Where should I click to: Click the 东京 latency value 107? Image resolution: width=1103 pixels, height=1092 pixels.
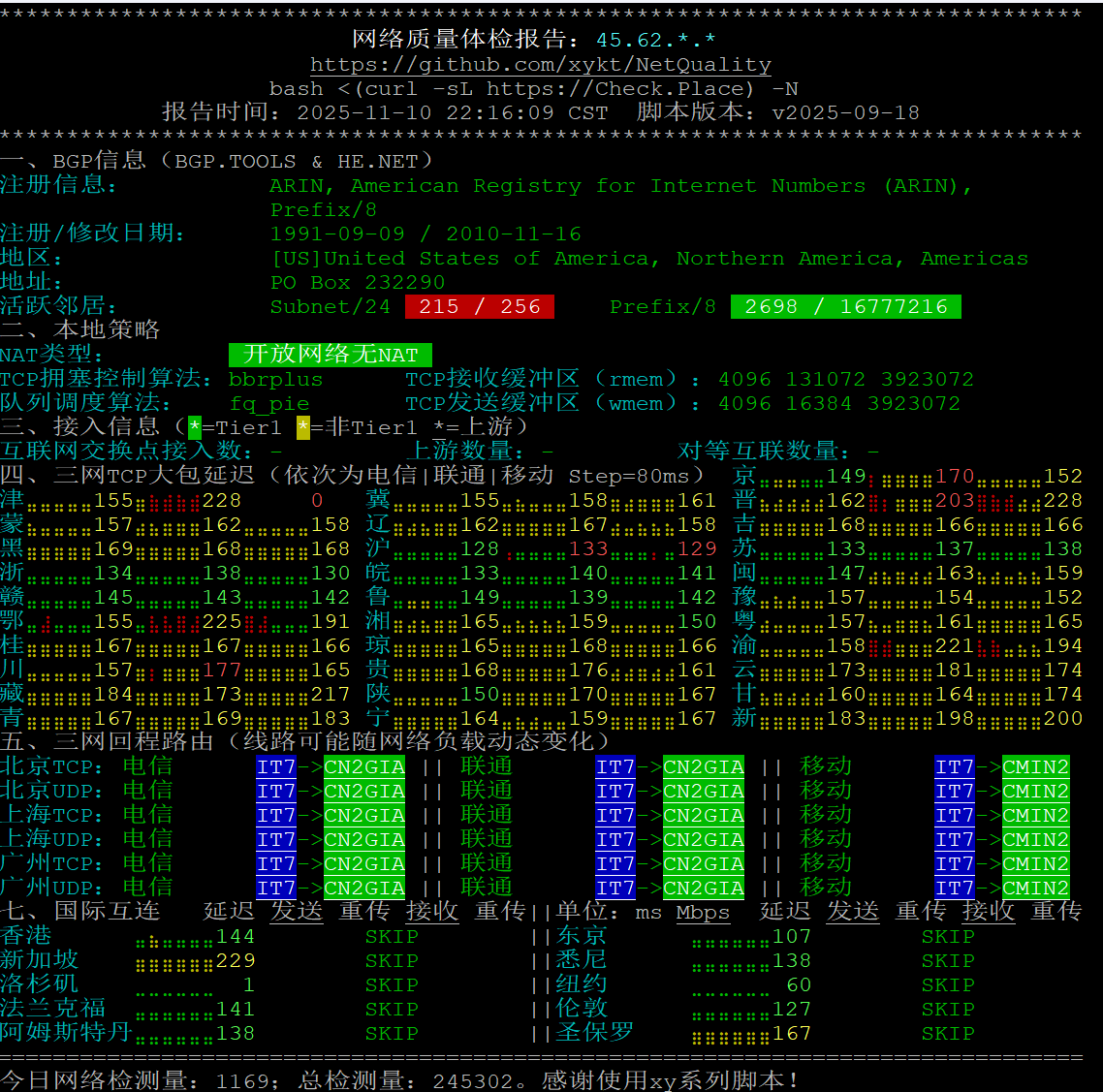tap(791, 937)
